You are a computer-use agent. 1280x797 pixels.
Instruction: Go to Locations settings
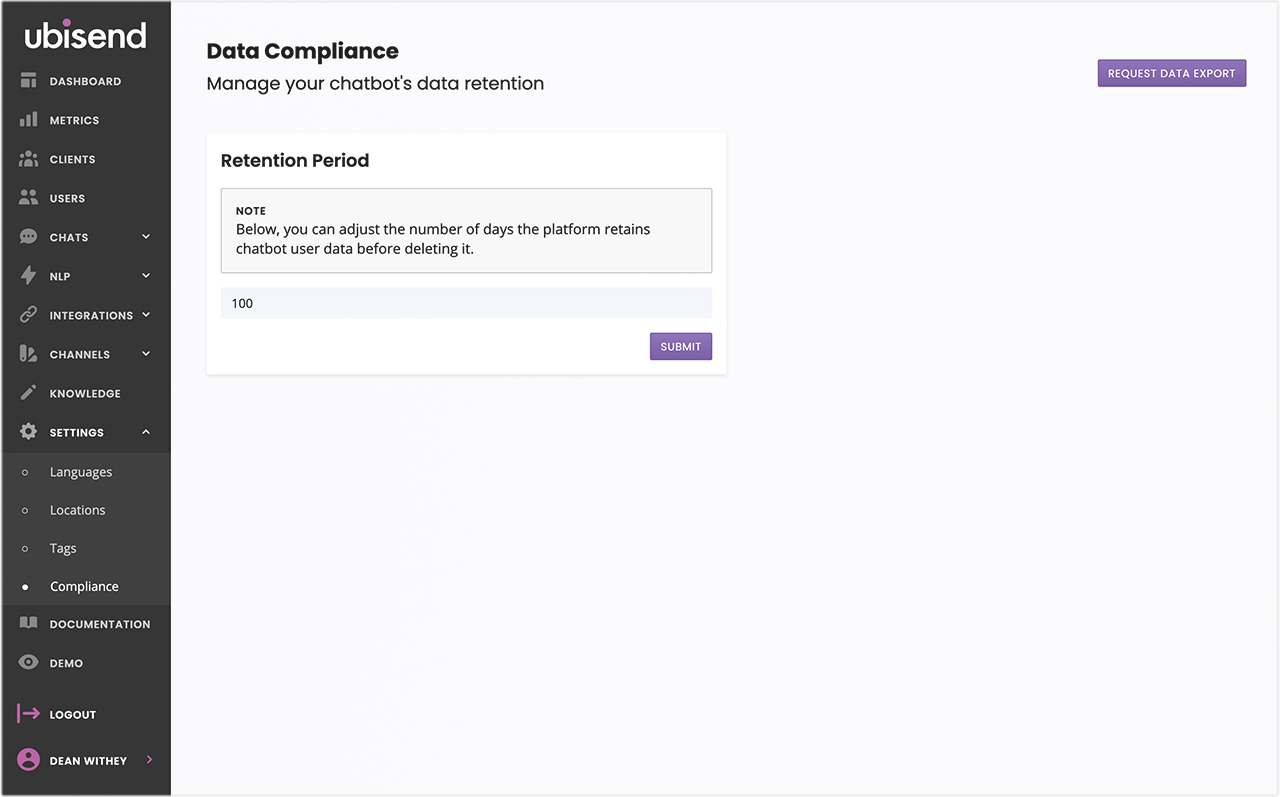tap(77, 510)
